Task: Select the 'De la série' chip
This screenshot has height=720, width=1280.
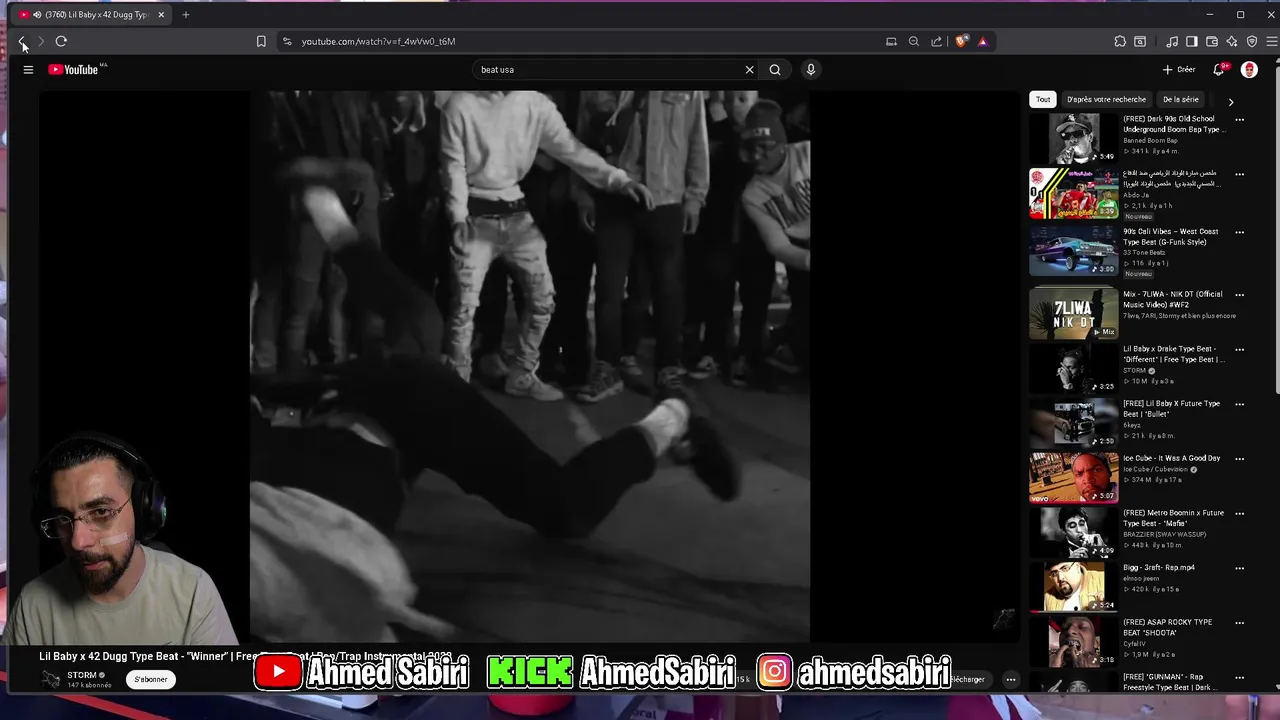Action: 1181,100
